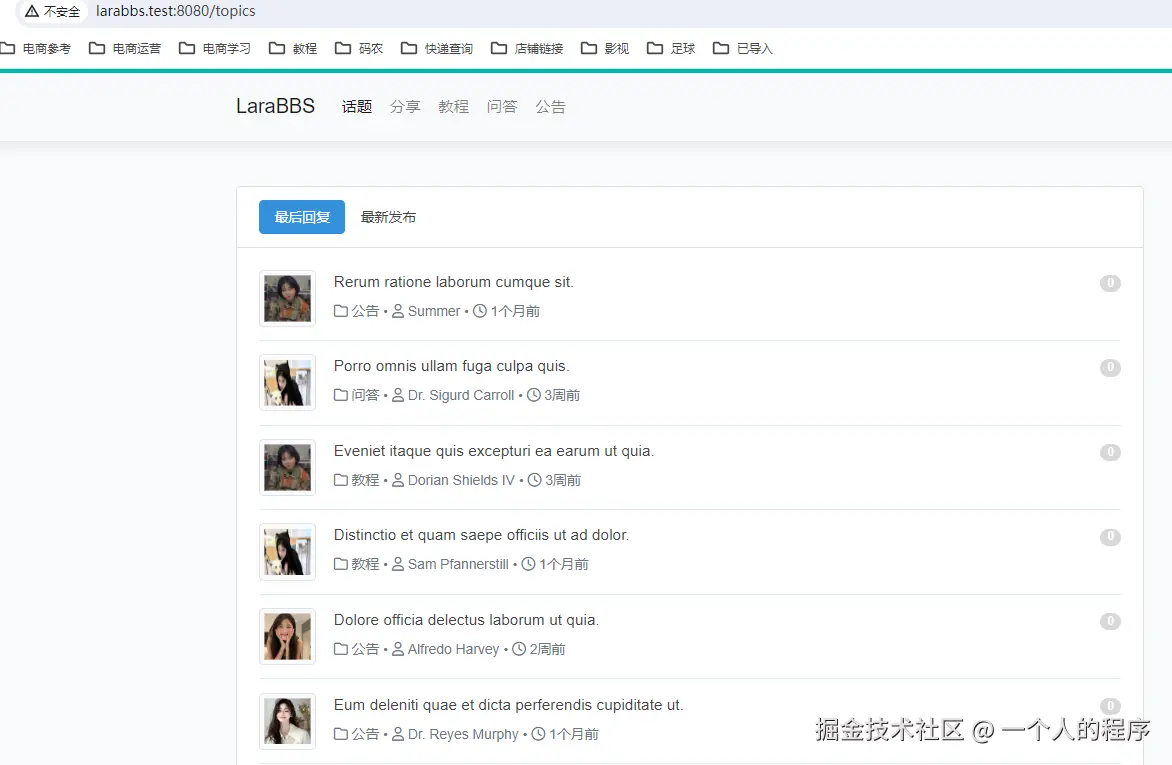Image resolution: width=1172 pixels, height=765 pixels.
Task: Click the insecure site warning icon
Action: click(31, 11)
